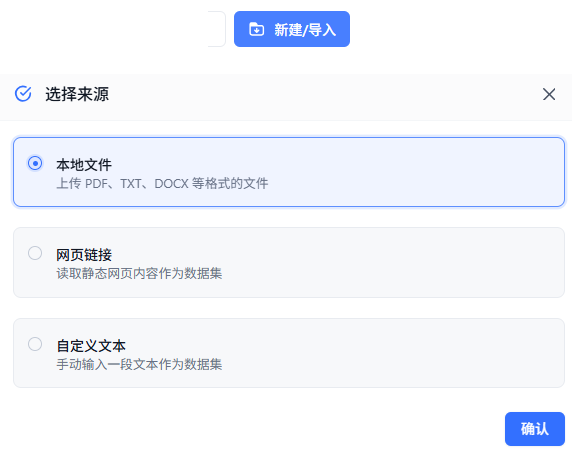Click the description 手动输入一段文本作为数据集
The width and height of the screenshot is (572, 453).
point(139,364)
